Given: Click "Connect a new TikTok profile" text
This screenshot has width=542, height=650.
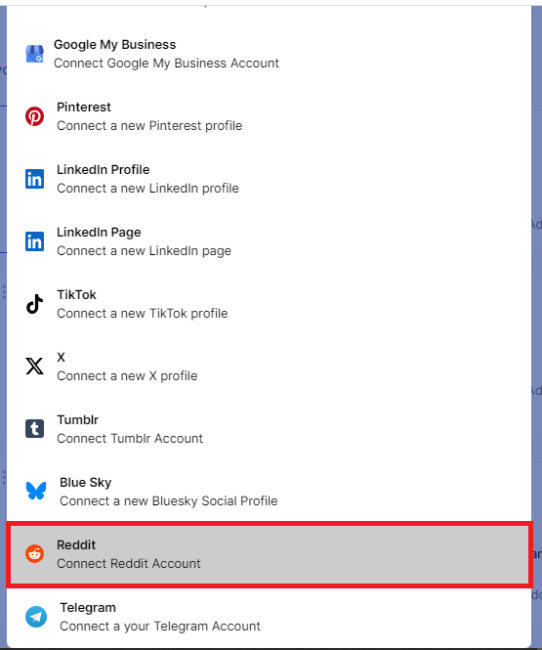Looking at the screenshot, I should tap(142, 313).
